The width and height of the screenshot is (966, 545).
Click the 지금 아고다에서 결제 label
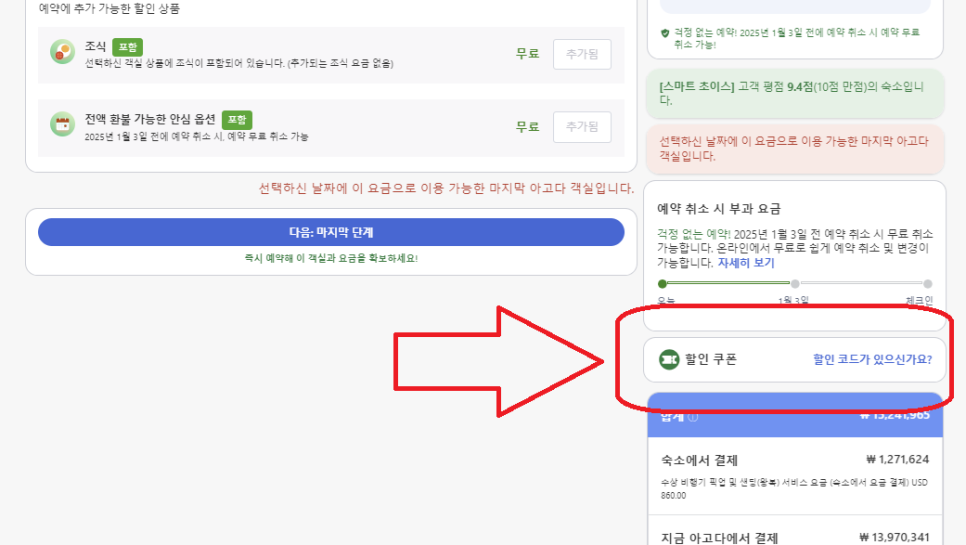click(x=720, y=538)
